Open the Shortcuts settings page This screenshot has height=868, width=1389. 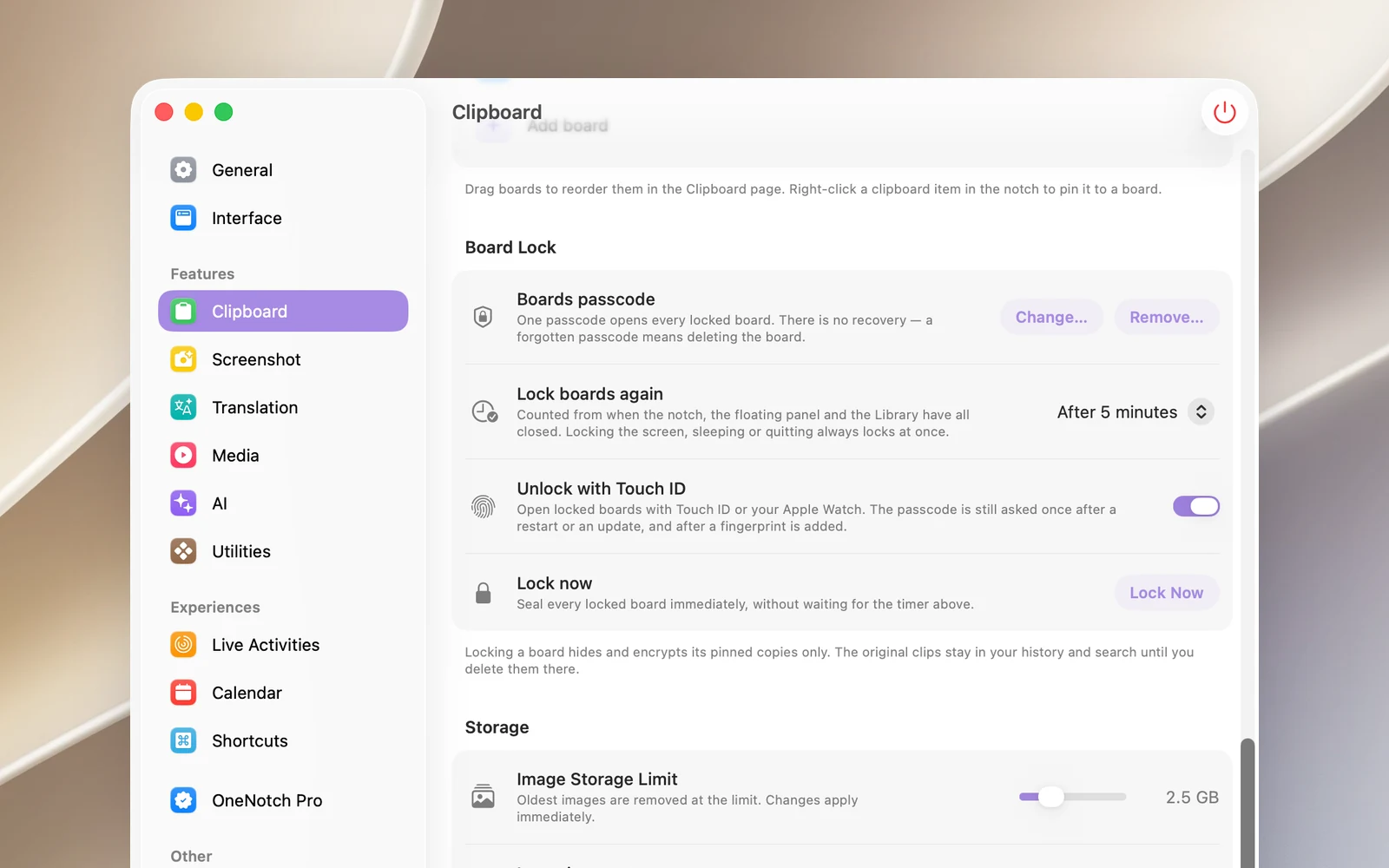point(283,740)
